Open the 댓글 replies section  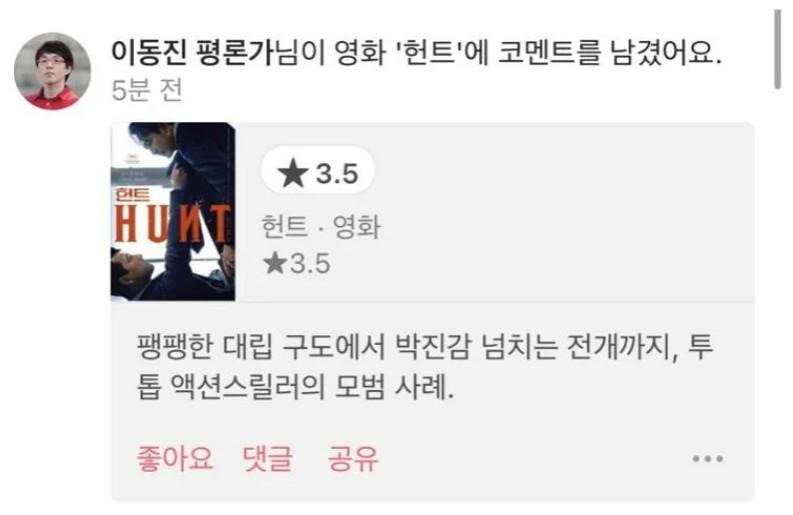(x=268, y=458)
